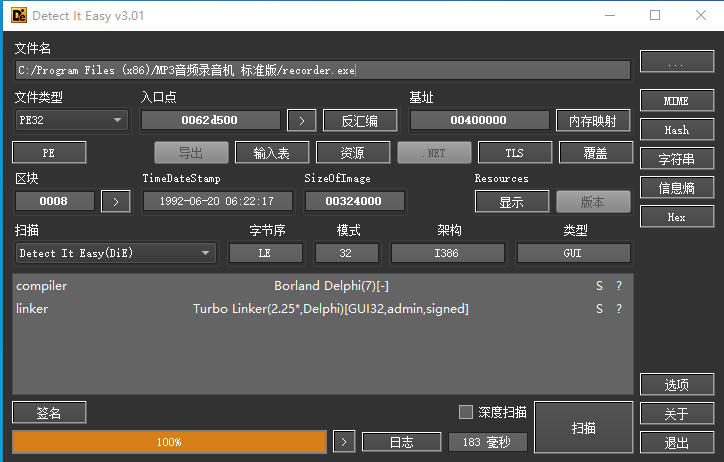Click the LE endianness button
Image resolution: width=724 pixels, height=462 pixels.
266,253
